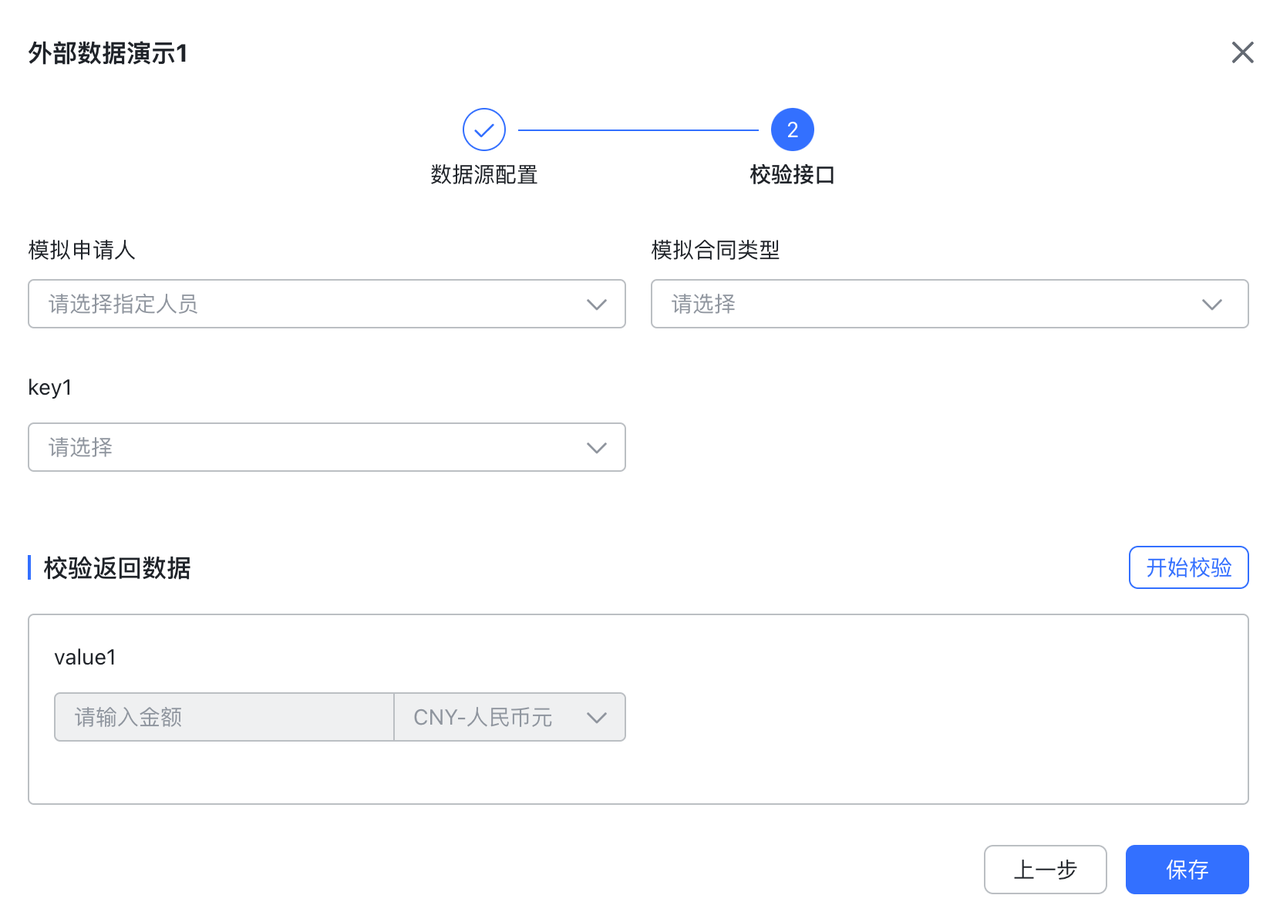
Task: Click the chevron arrow in key1 field
Action: click(x=597, y=448)
